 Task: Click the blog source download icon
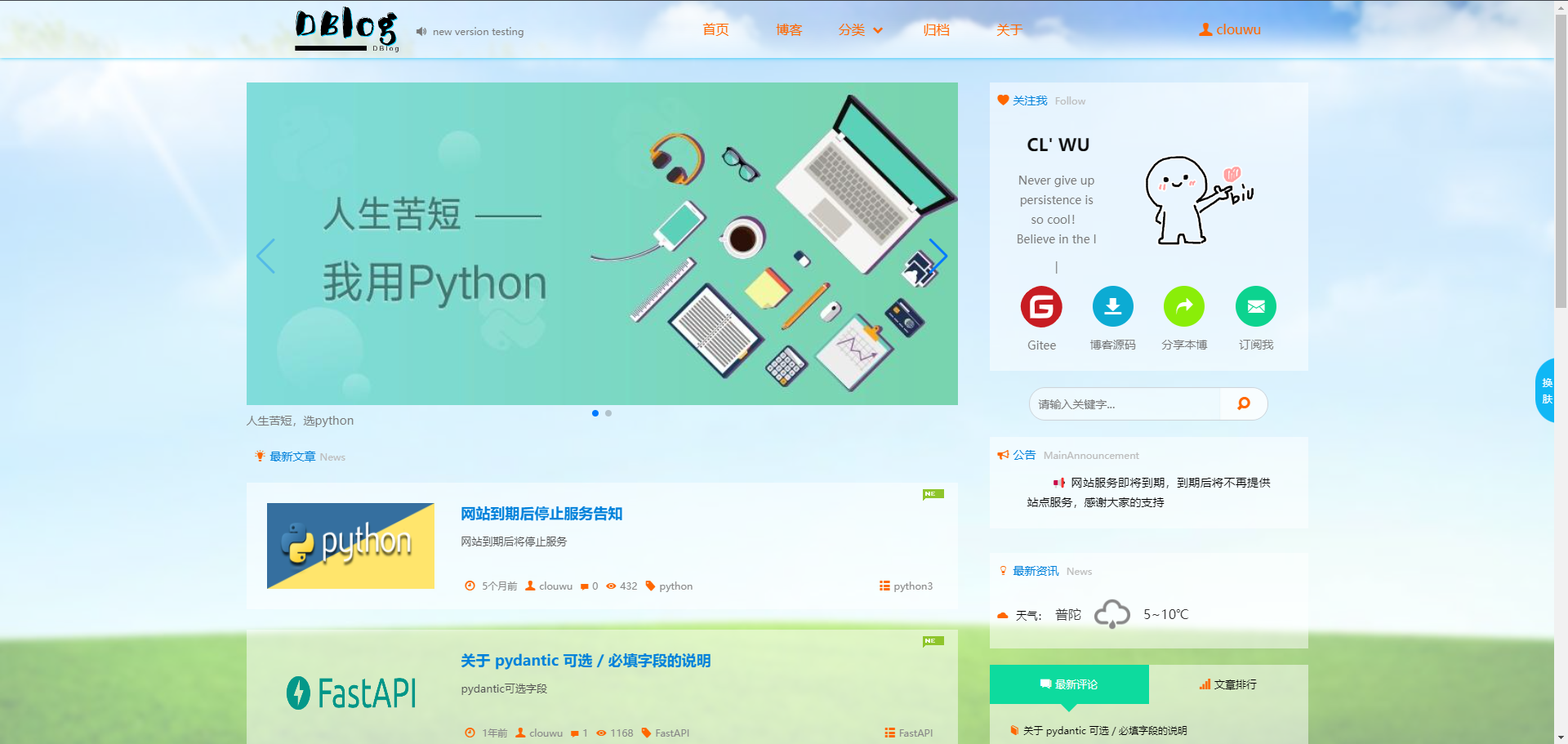click(1112, 307)
